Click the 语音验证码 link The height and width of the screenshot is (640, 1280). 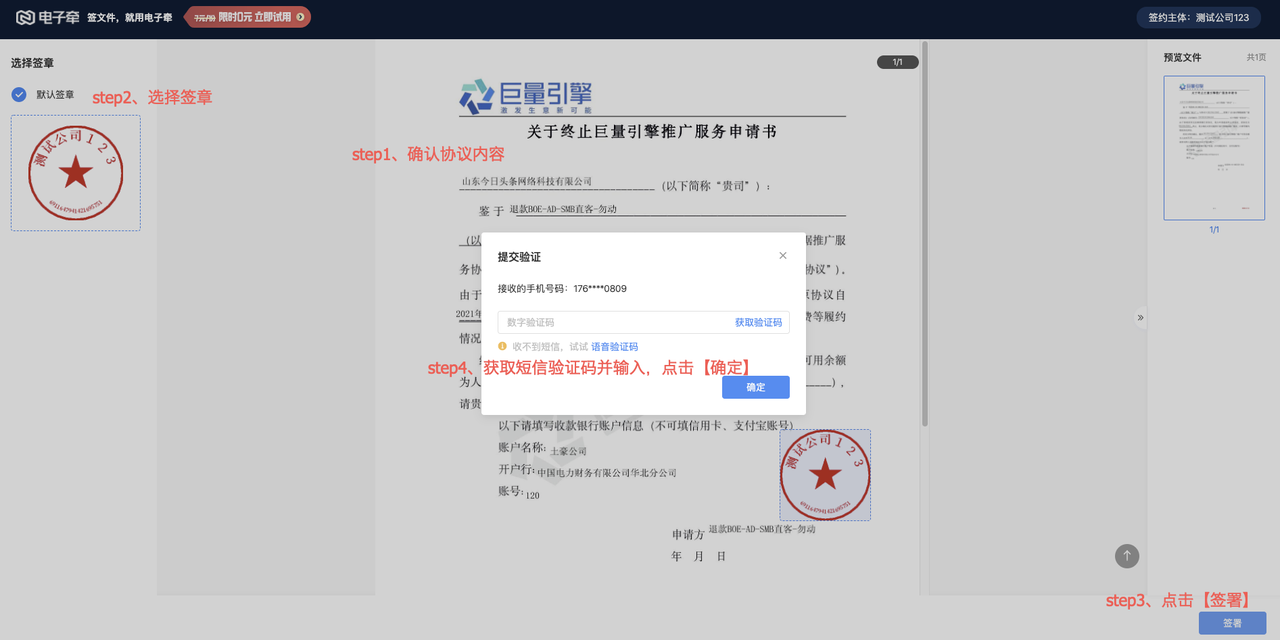click(614, 347)
